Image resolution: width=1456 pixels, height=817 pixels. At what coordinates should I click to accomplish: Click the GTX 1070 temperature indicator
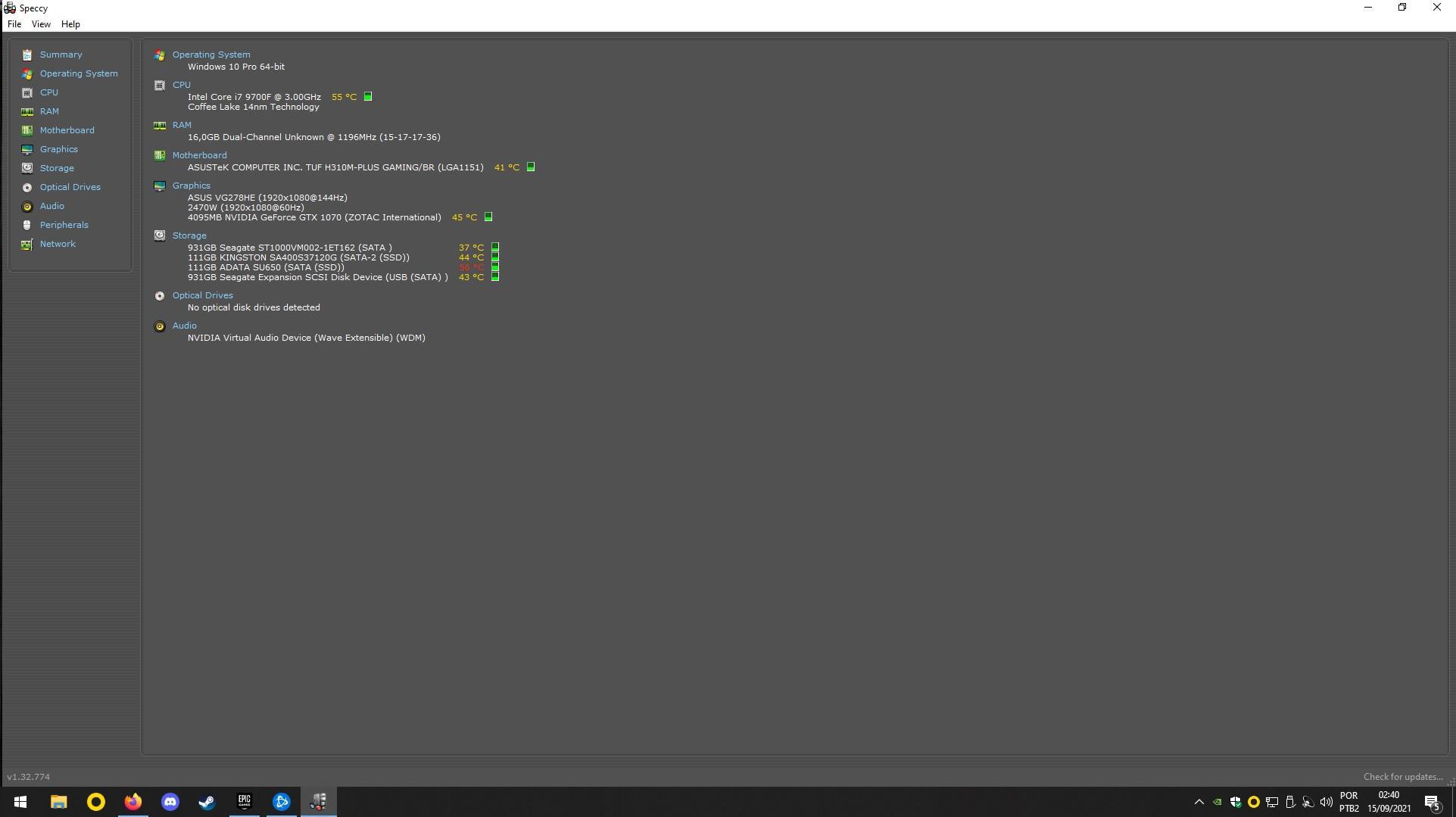pyautogui.click(x=488, y=217)
